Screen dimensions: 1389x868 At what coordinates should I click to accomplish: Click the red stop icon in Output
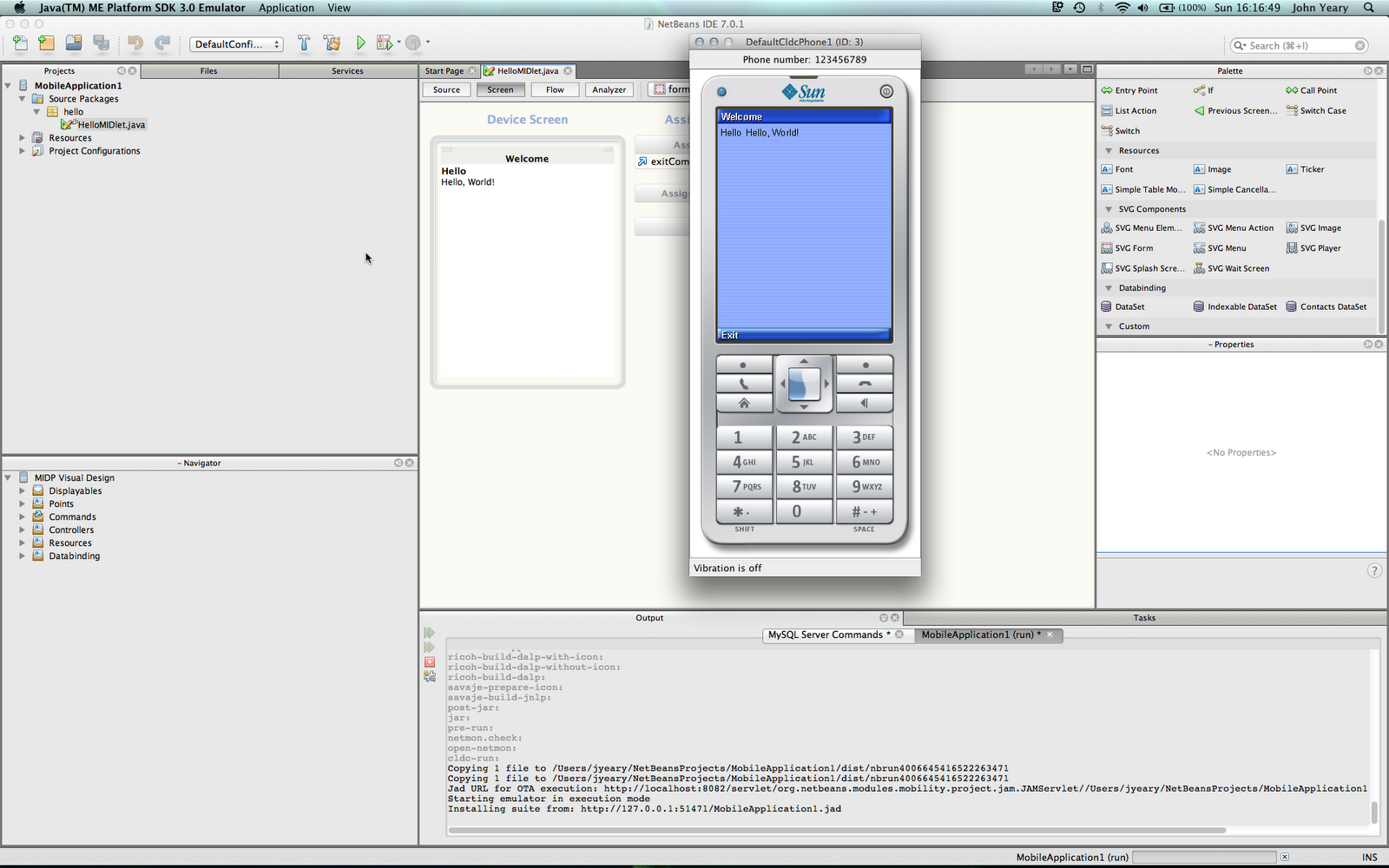click(x=429, y=661)
